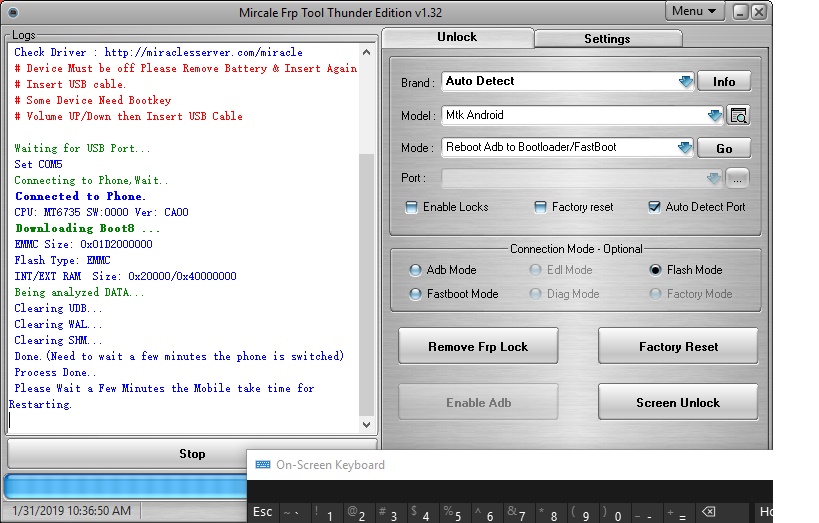Viewport: 819px width, 523px height.
Task: Click the On-Screen Keyboard title bar
Action: [510, 464]
